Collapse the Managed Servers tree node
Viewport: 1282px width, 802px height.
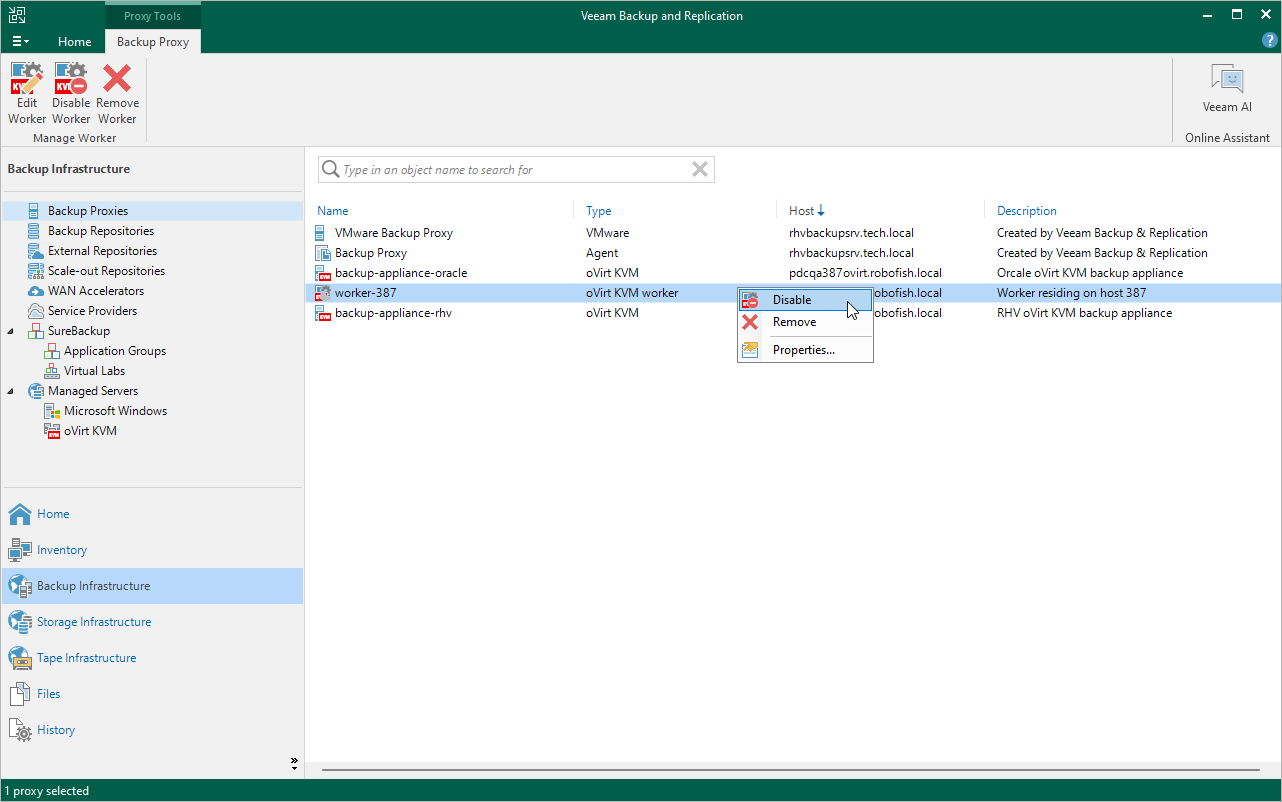[x=11, y=391]
